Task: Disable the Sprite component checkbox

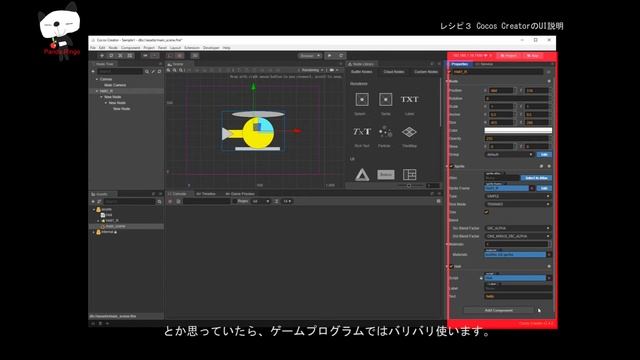Action: tap(451, 167)
